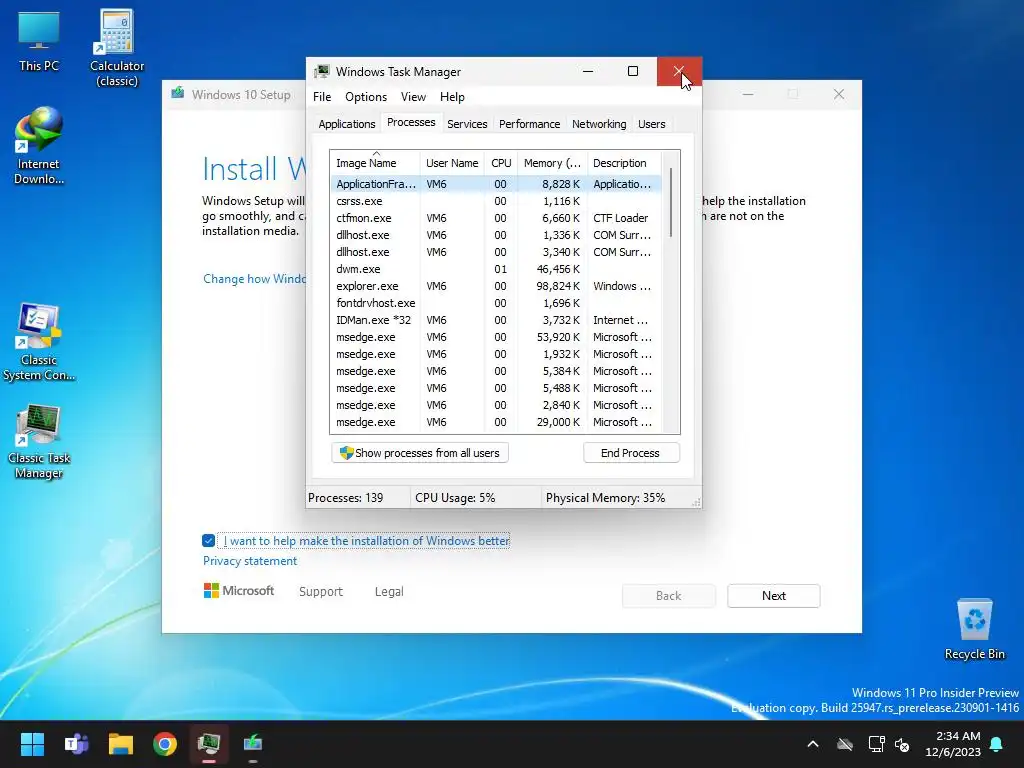Switch to the Networking tab
1024x768 pixels.
point(599,124)
